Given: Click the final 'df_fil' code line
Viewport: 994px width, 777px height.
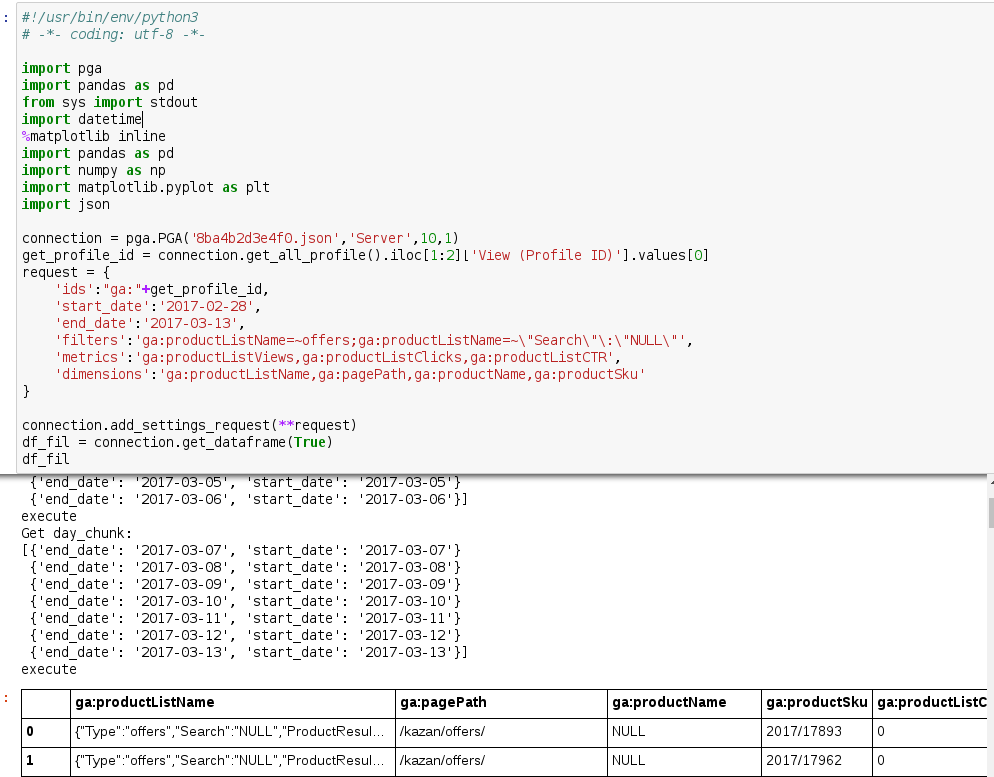Looking at the screenshot, I should point(46,459).
